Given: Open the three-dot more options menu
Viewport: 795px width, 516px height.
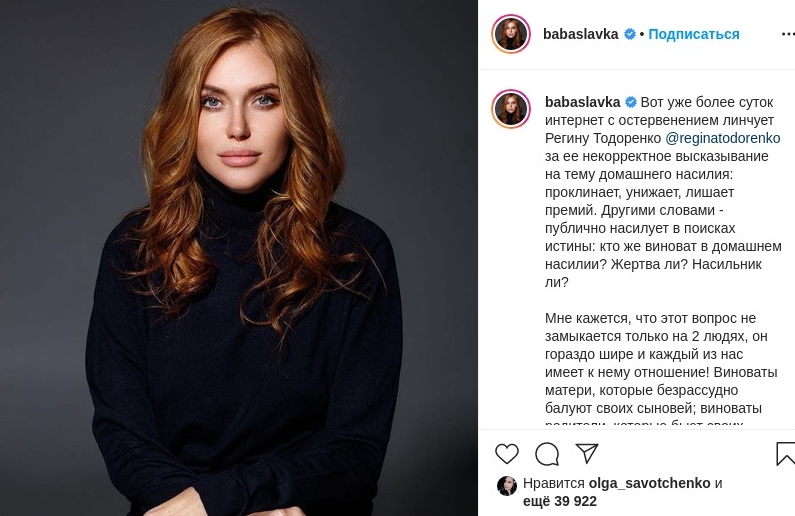Looking at the screenshot, I should pos(788,34).
